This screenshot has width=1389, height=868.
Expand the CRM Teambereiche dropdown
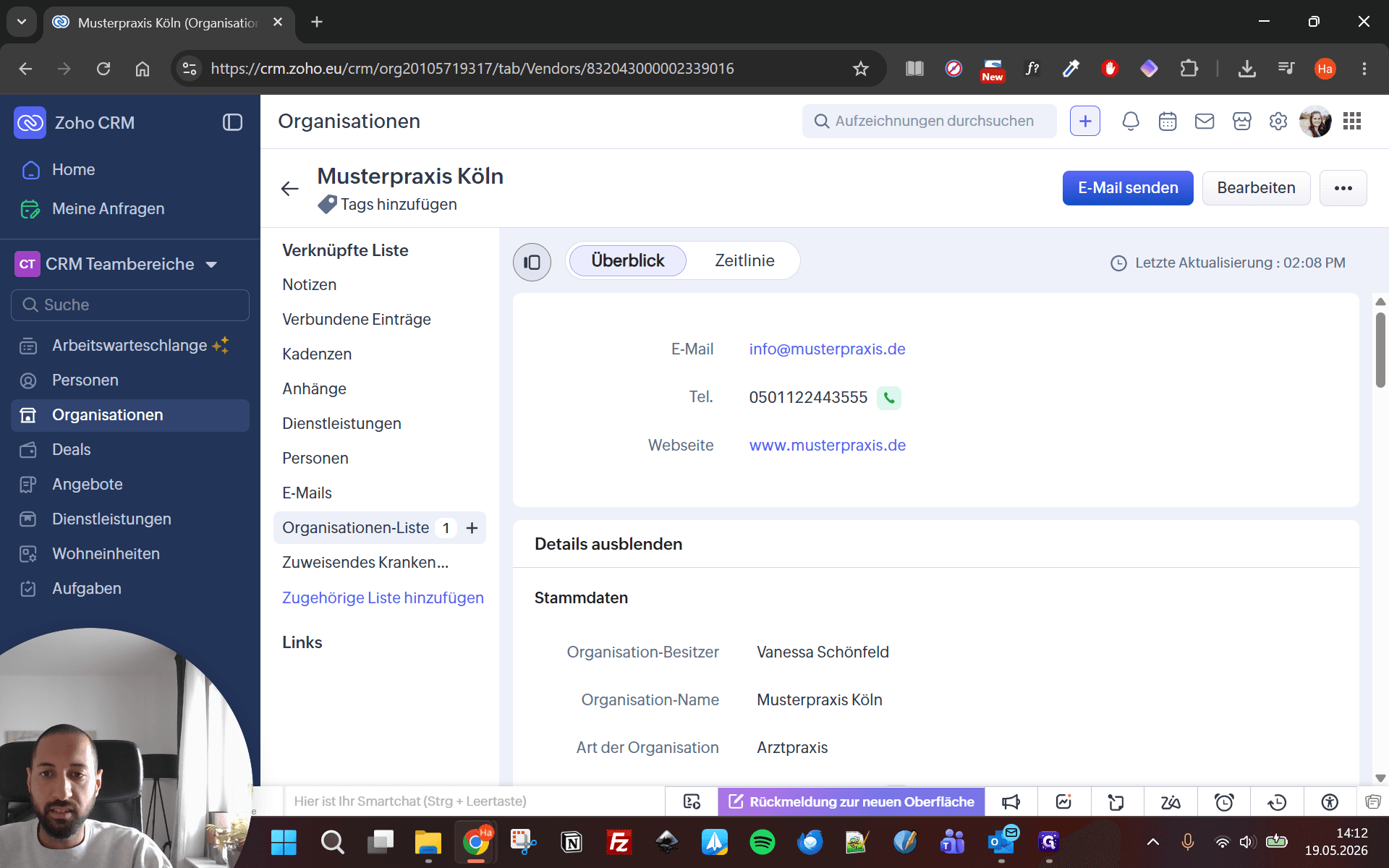211,265
